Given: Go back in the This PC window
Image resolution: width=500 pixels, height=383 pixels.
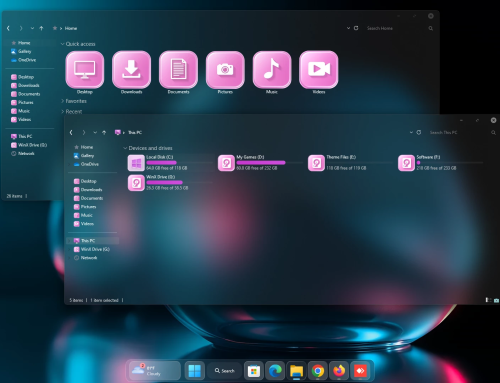Looking at the screenshot, I should [71, 132].
